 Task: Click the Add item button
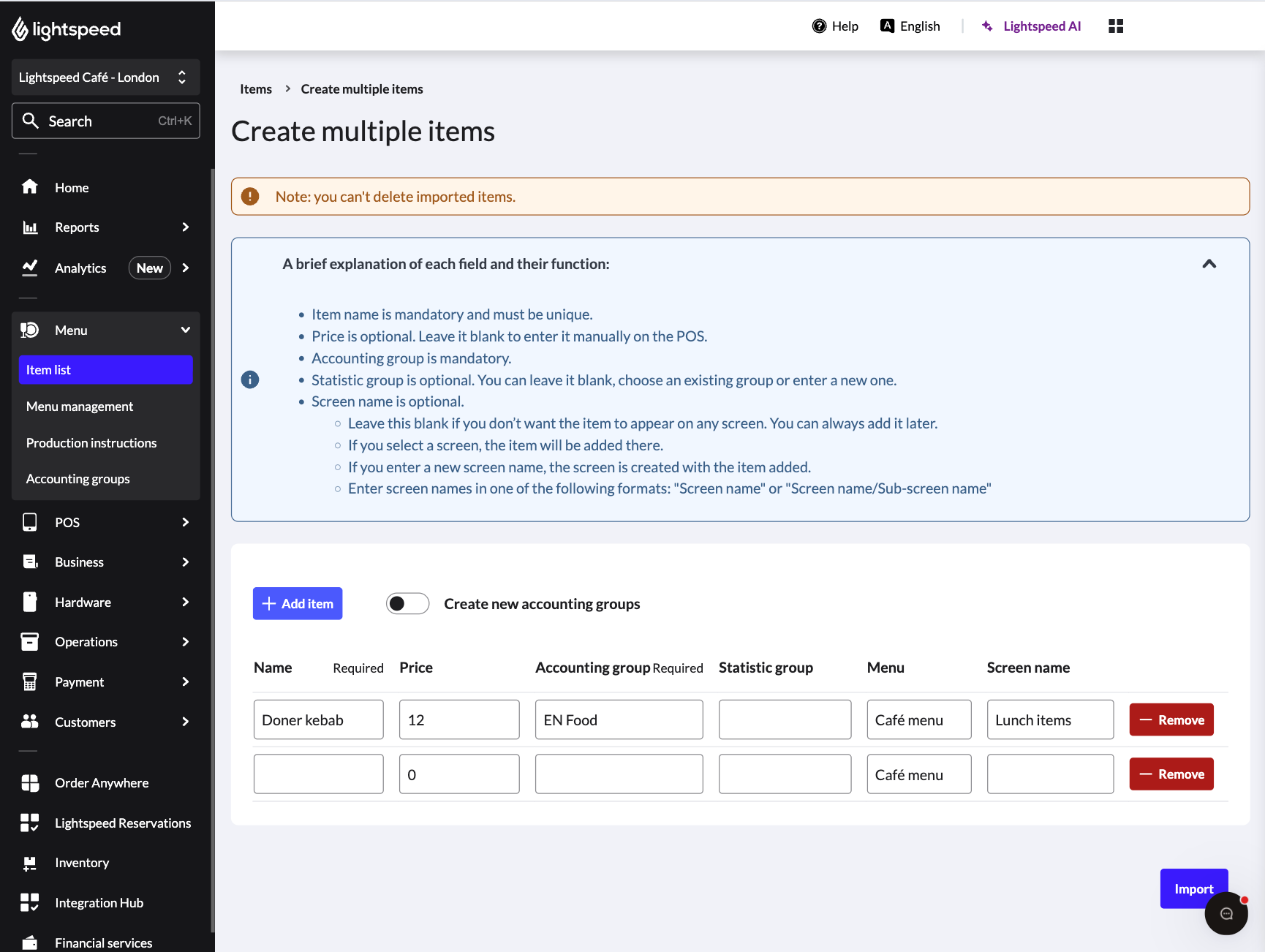(x=297, y=603)
